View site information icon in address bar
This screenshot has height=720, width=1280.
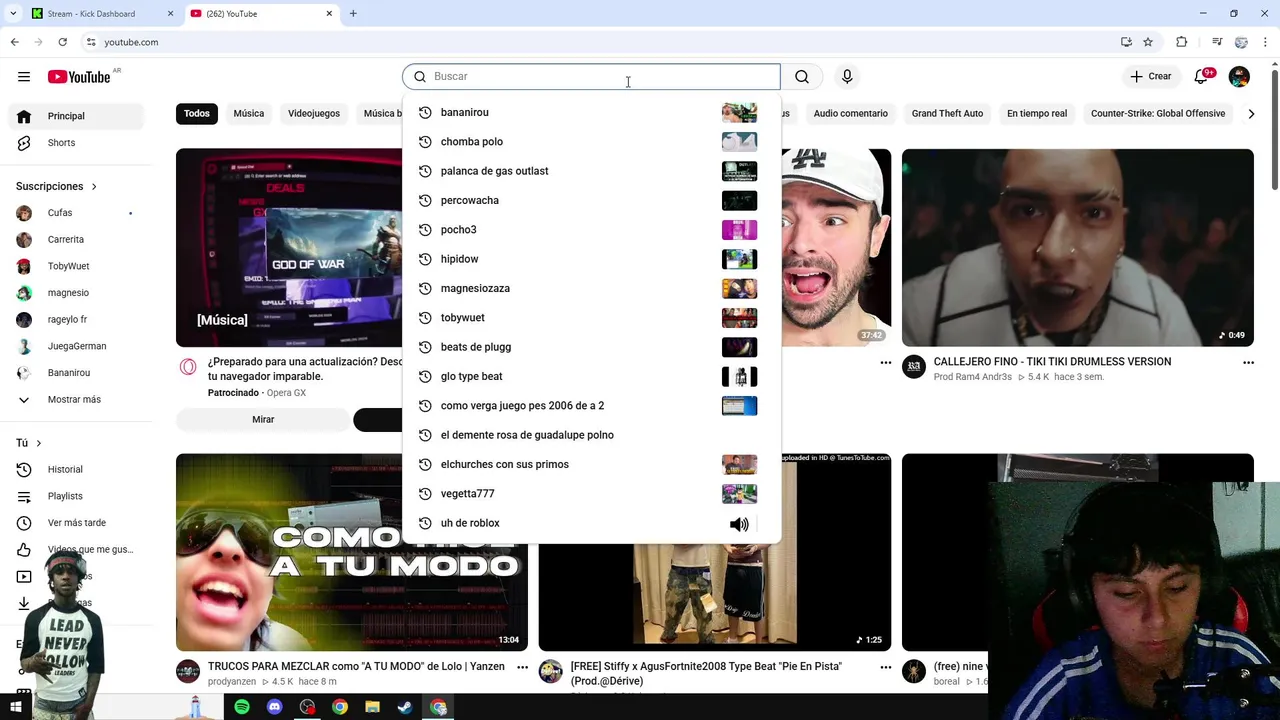(91, 42)
